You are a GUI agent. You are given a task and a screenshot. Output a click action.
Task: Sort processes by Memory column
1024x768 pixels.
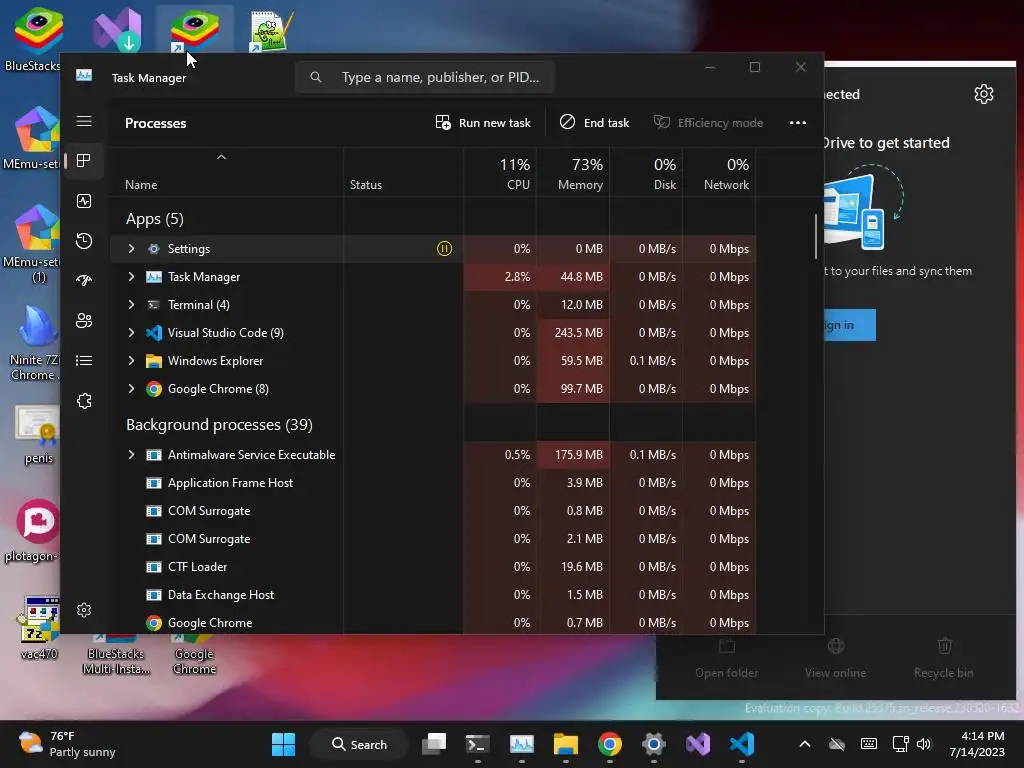[573, 174]
